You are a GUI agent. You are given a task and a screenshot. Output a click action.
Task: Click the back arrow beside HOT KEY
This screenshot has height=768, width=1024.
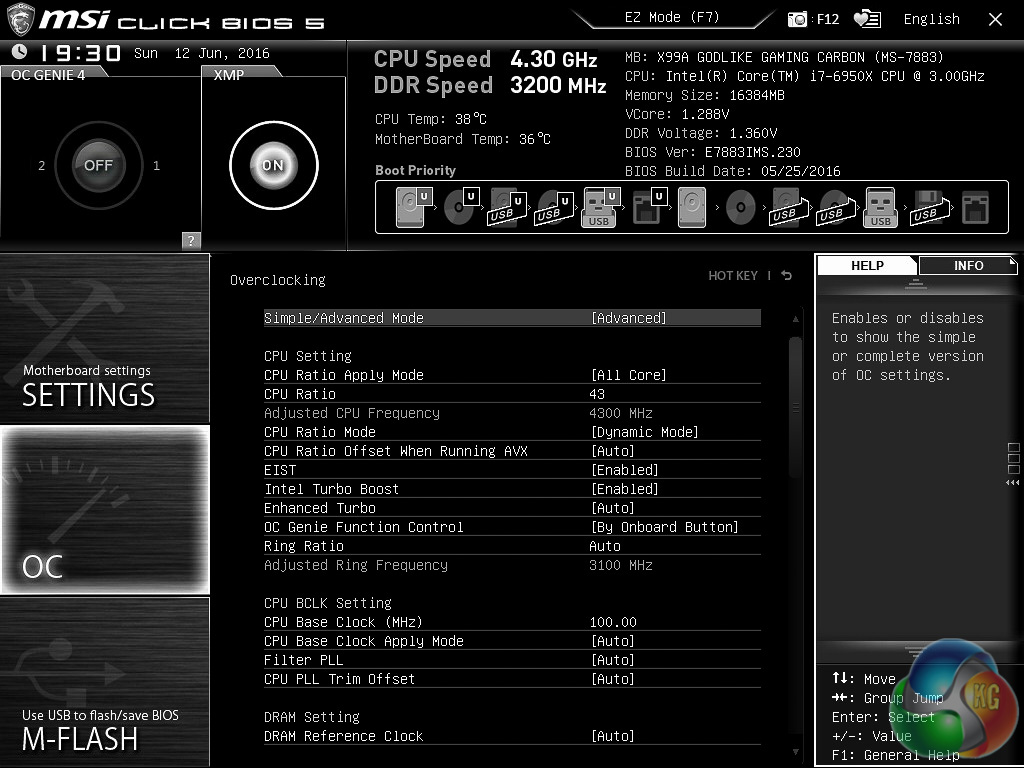[x=787, y=276]
